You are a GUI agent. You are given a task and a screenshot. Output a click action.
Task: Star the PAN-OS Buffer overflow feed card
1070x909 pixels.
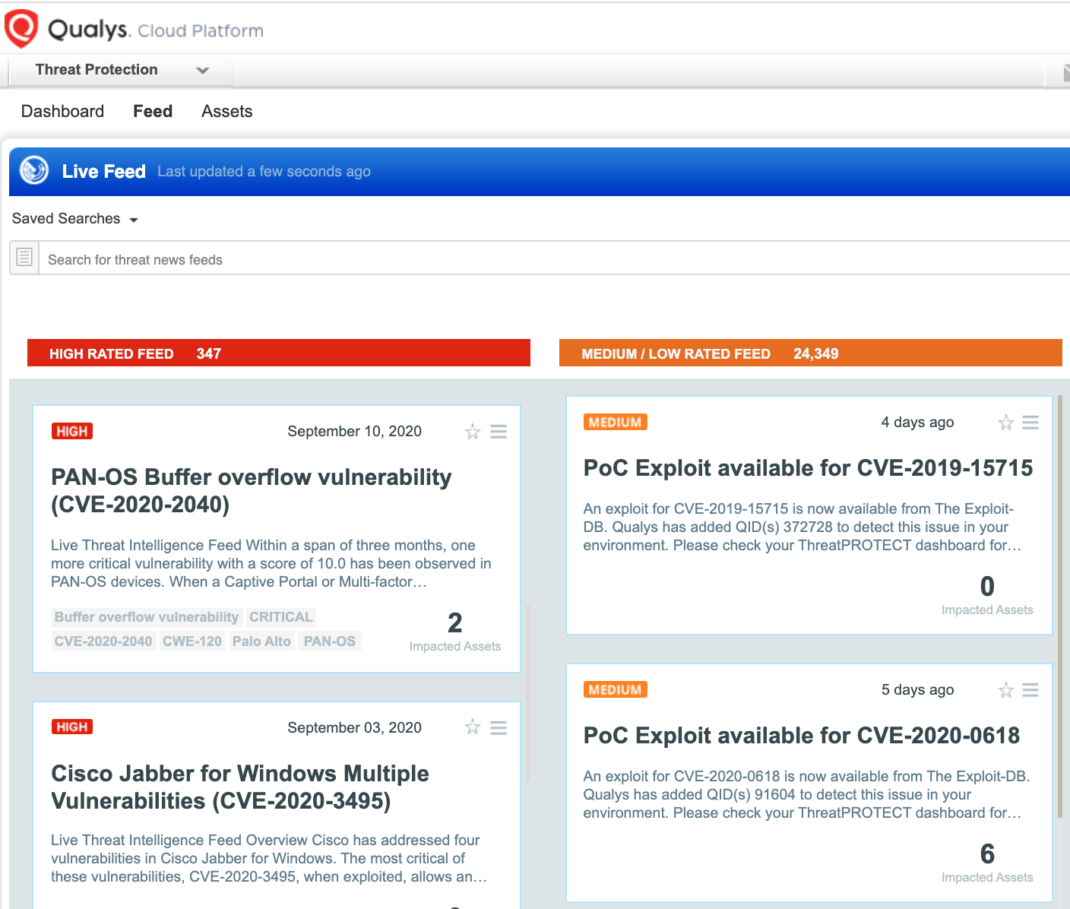tap(472, 431)
